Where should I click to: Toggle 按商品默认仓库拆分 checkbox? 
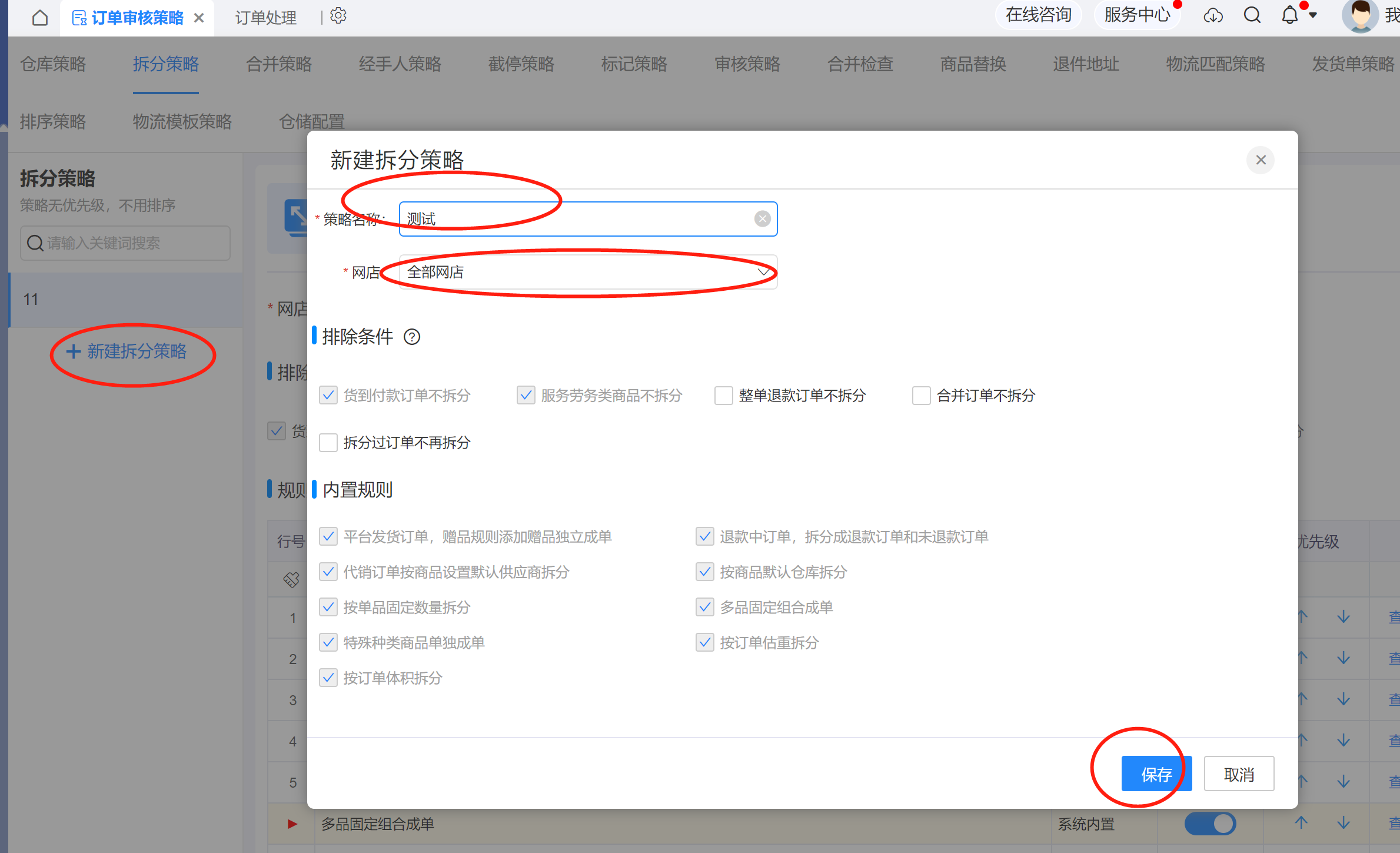704,572
